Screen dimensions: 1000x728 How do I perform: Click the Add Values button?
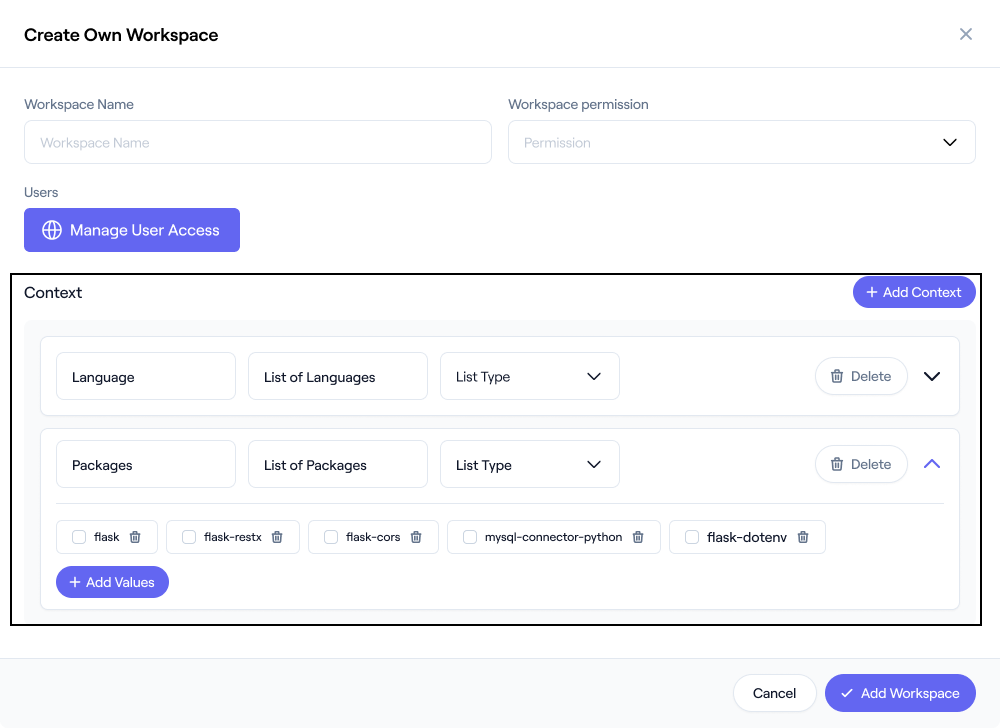[112, 582]
